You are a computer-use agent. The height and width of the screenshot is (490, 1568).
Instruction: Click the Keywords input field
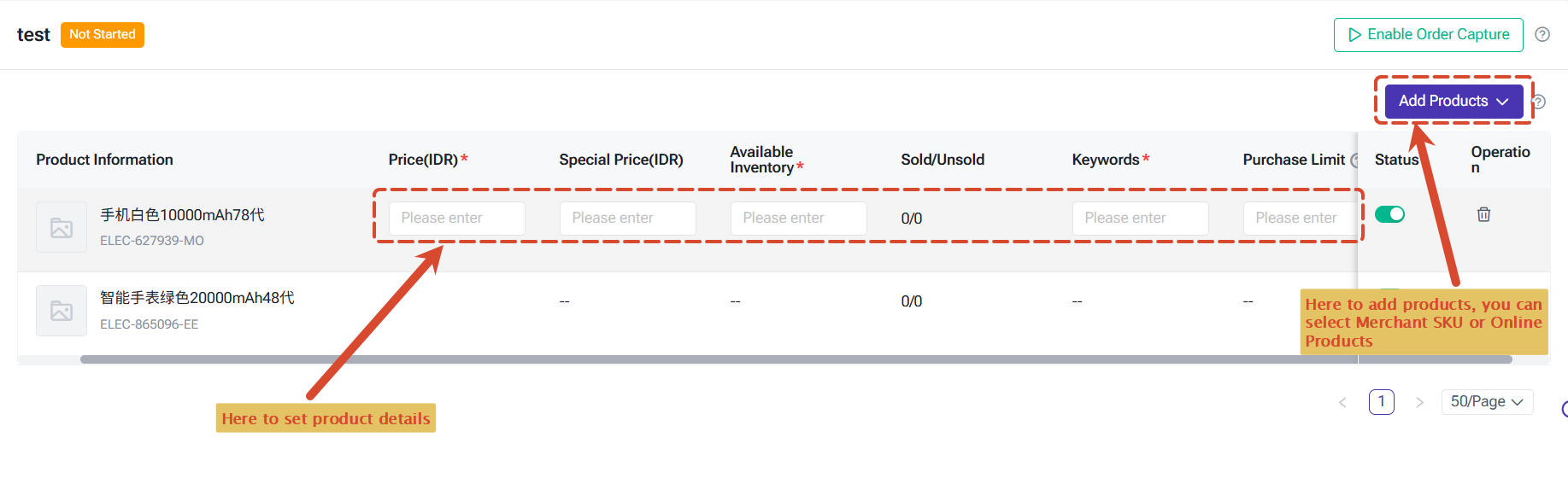click(x=1141, y=219)
